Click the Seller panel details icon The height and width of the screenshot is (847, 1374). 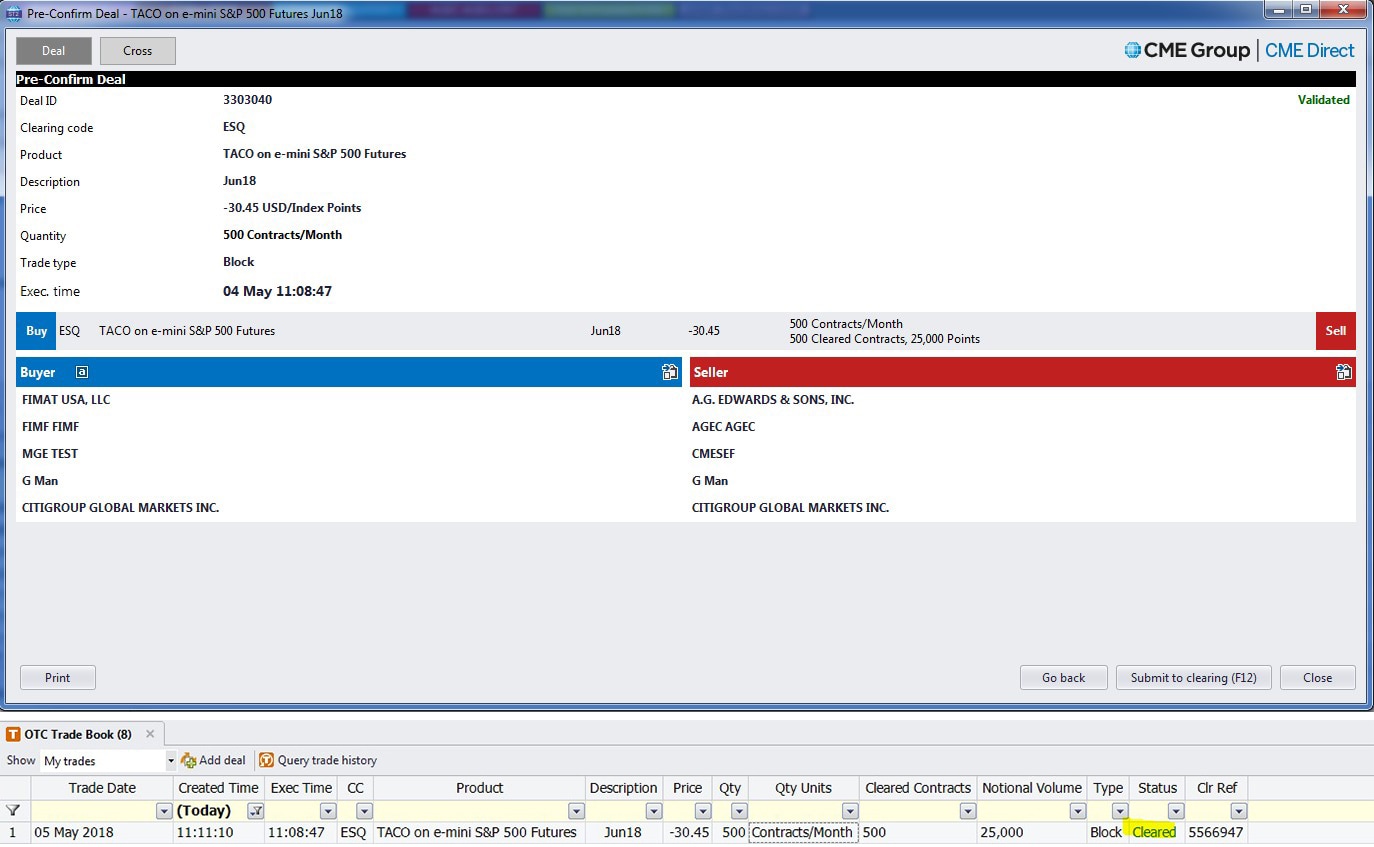click(1343, 372)
